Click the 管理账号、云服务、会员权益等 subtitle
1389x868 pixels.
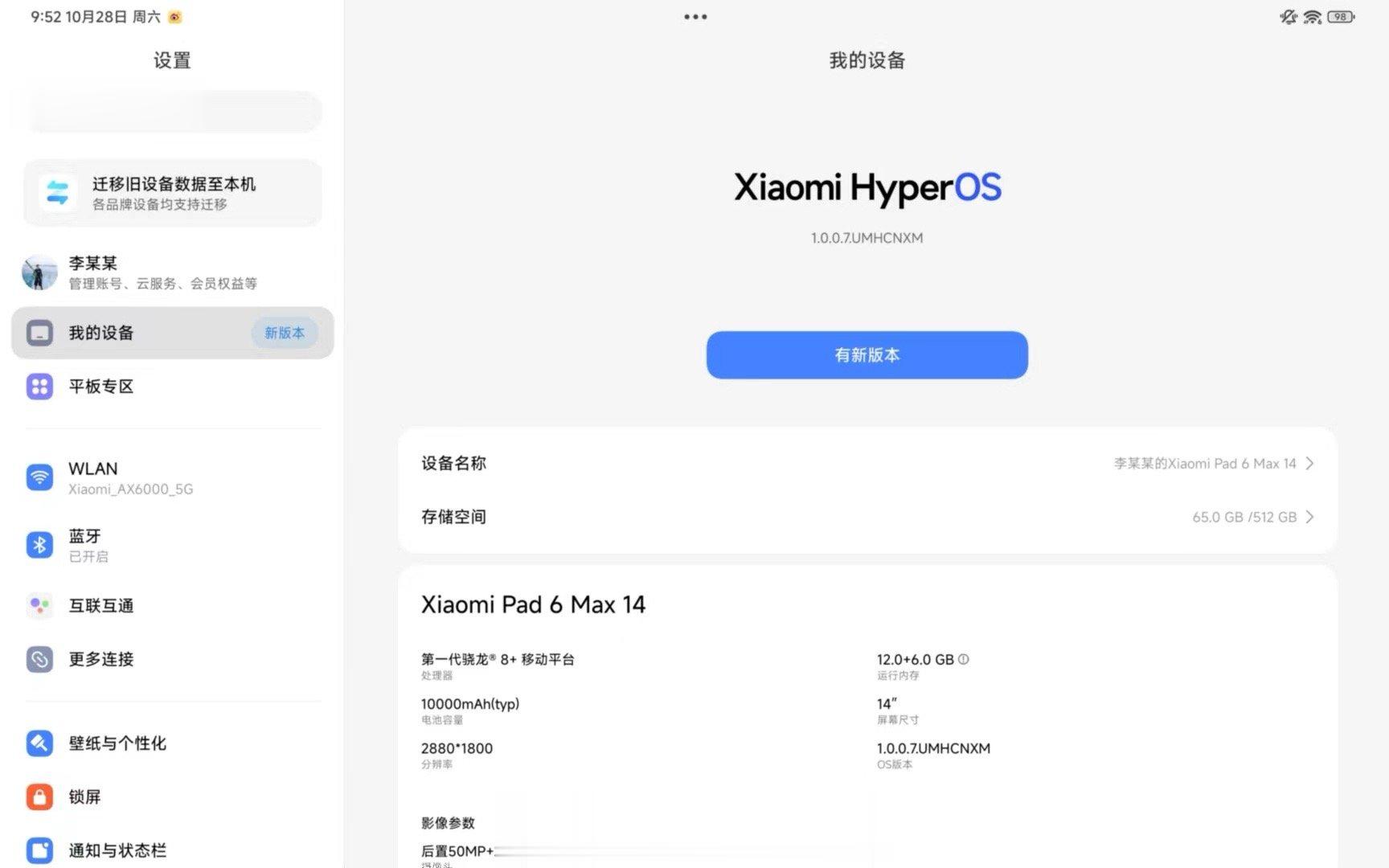163,284
